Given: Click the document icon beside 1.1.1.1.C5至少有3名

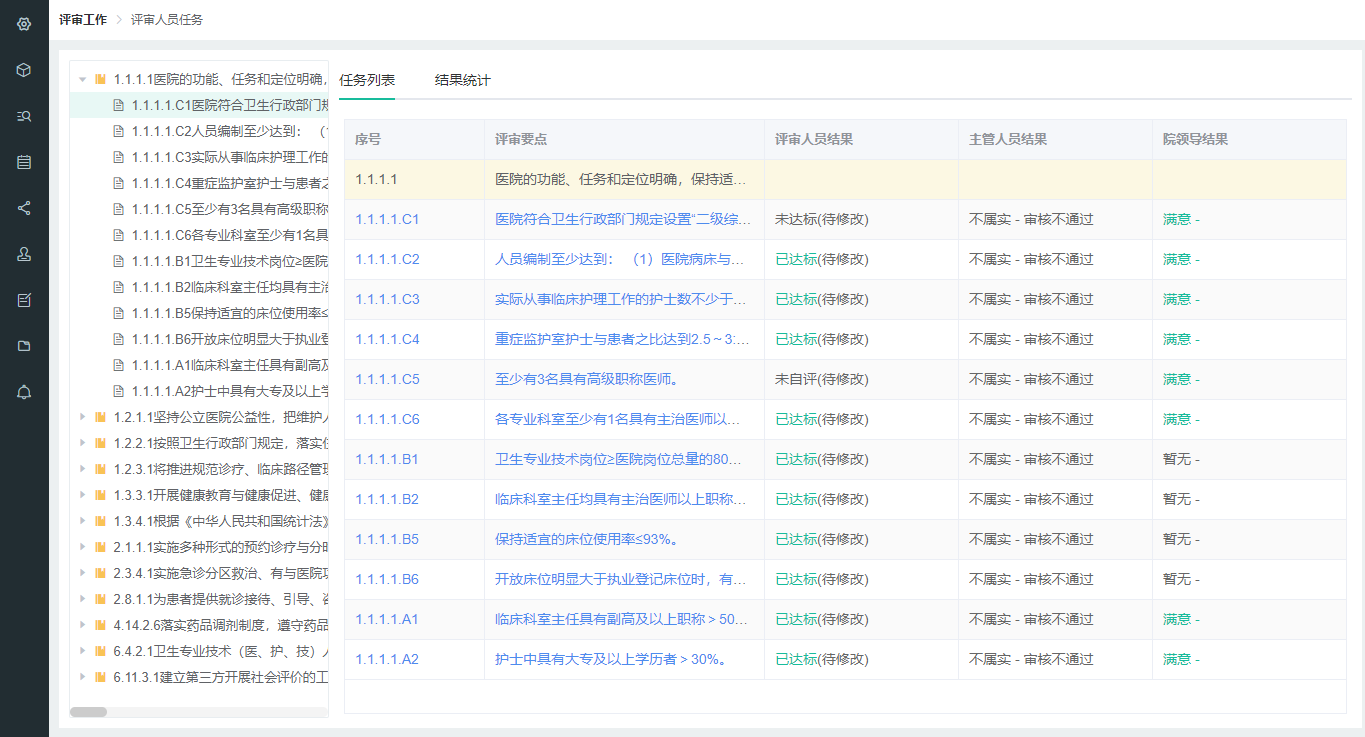Looking at the screenshot, I should click(118, 209).
